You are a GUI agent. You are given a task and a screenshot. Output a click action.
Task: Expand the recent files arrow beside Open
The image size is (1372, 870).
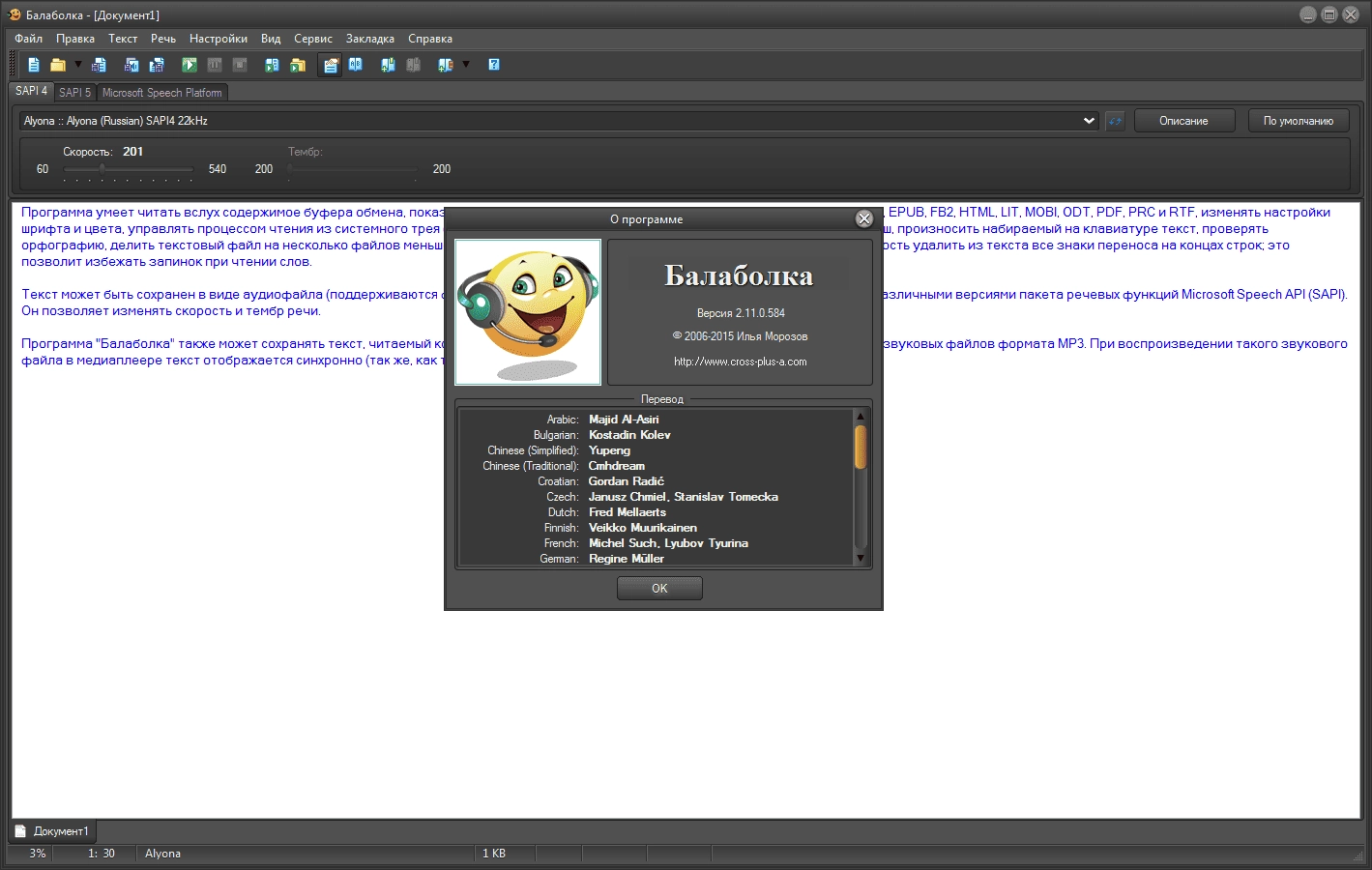click(x=77, y=65)
